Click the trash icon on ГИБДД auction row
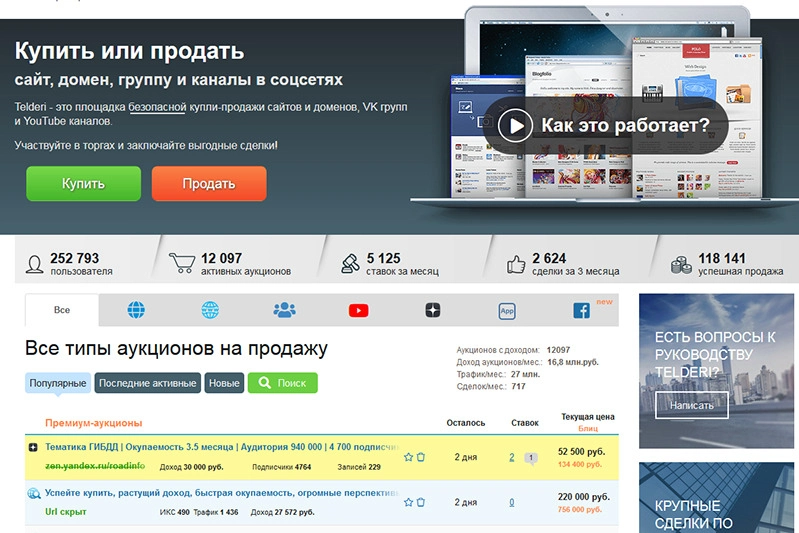799x533 pixels. point(421,457)
